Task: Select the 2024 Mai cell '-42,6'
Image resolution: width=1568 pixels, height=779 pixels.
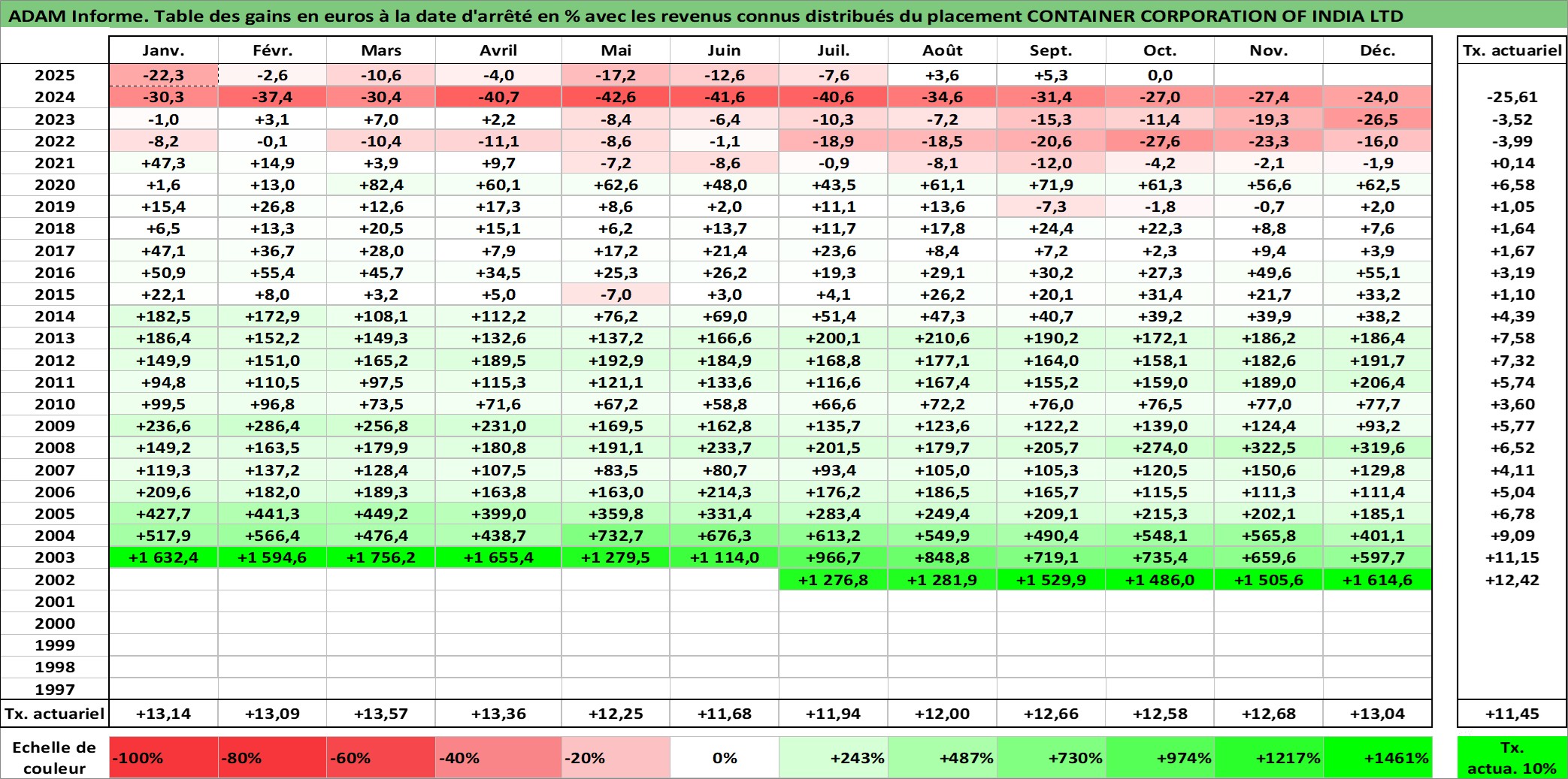Action: (x=616, y=97)
